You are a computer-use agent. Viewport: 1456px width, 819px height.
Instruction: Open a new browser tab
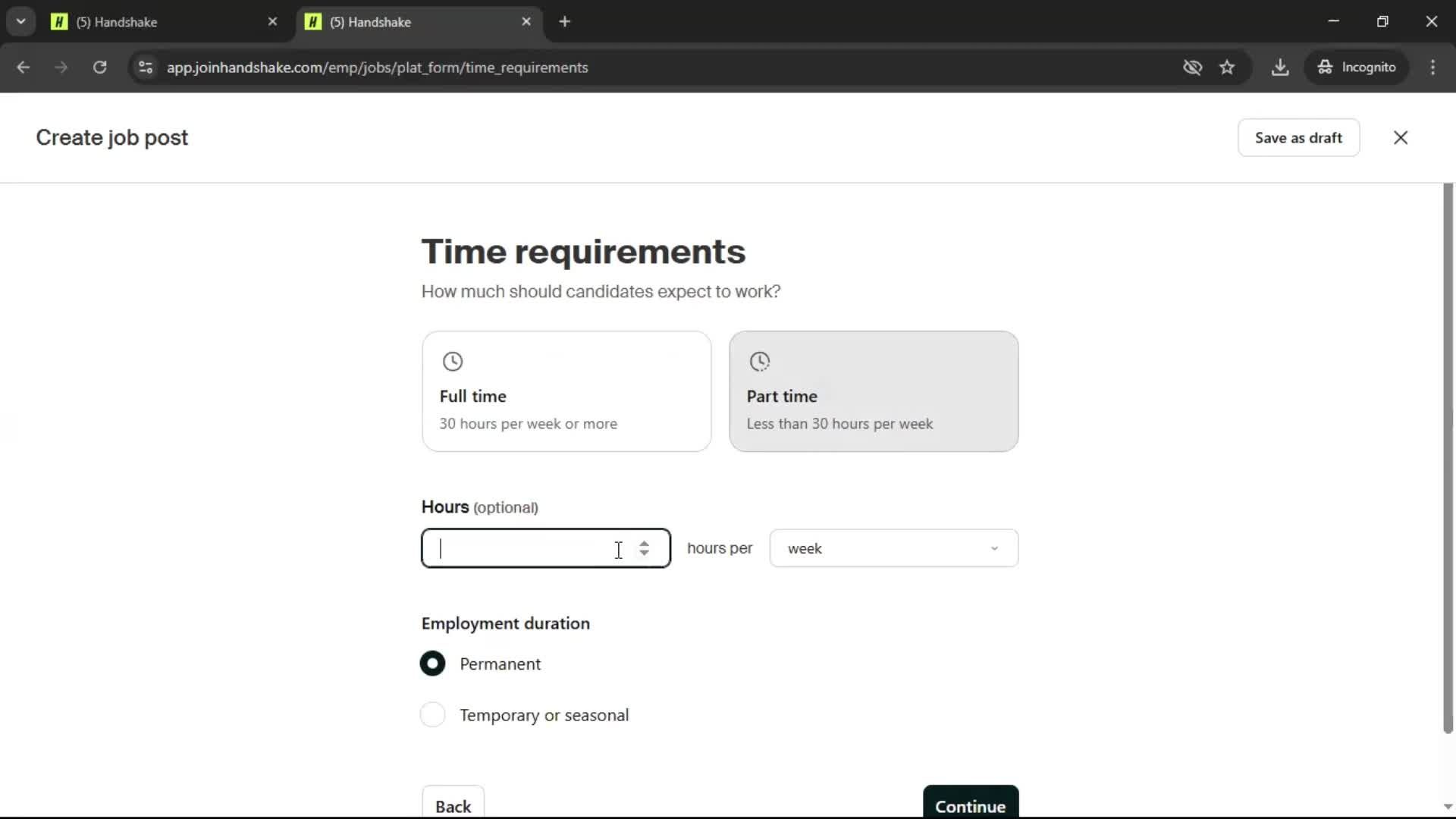(x=564, y=22)
